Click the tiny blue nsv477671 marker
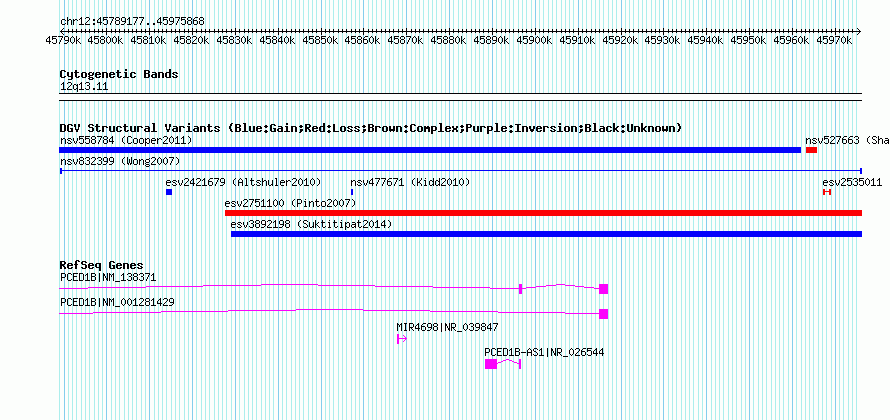This screenshot has width=890, height=420. [x=352, y=192]
